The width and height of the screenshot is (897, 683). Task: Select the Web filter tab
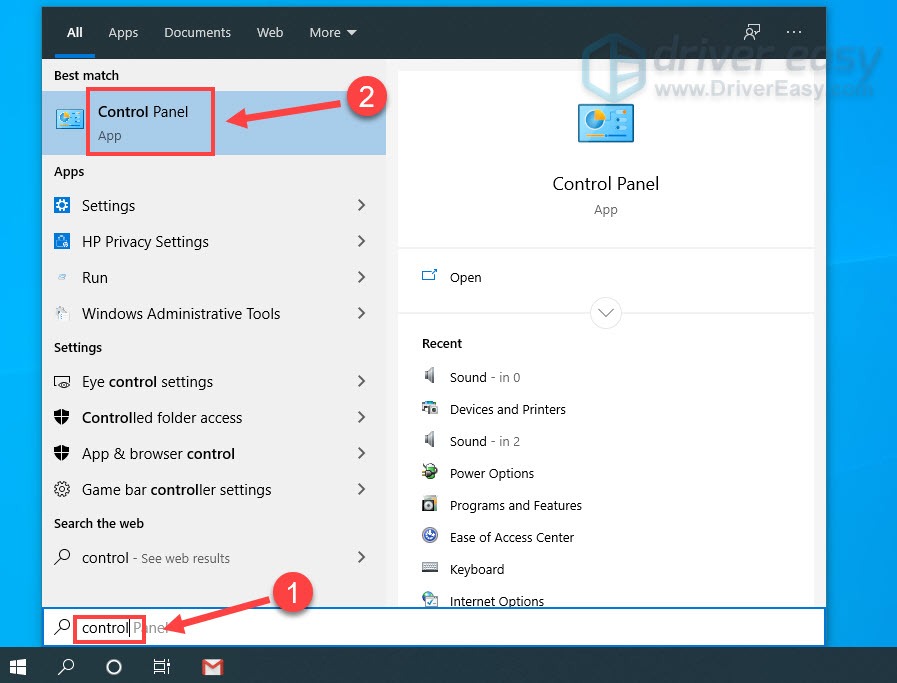[x=270, y=32]
